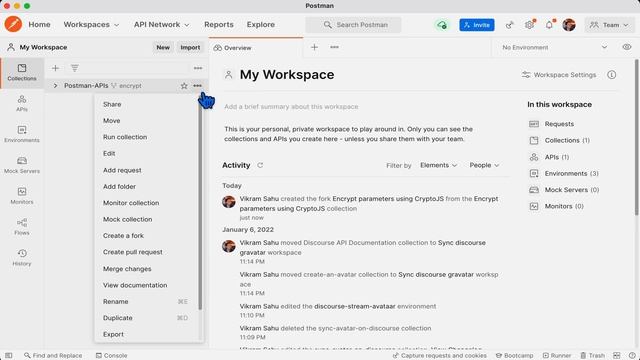This screenshot has height=360, width=640.
Task: Open the tab options three-dot menu
Action: (x=334, y=47)
